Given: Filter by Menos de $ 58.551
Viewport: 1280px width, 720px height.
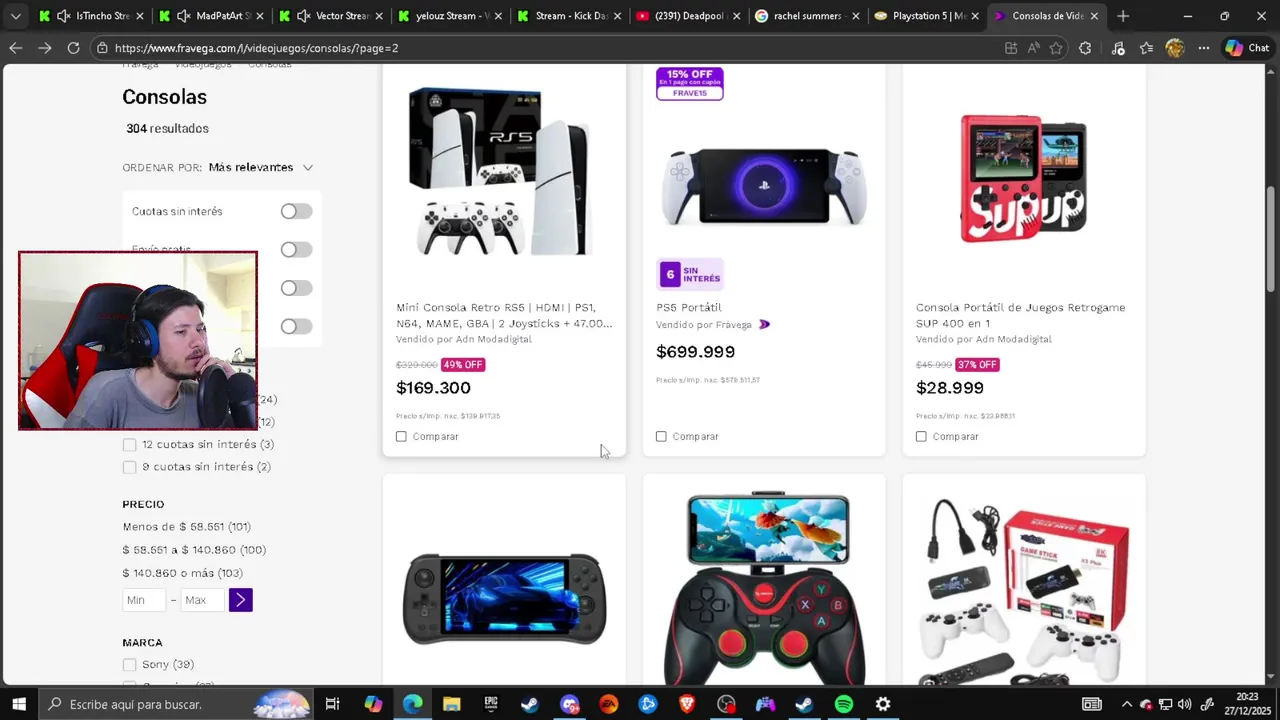Looking at the screenshot, I should 187,527.
